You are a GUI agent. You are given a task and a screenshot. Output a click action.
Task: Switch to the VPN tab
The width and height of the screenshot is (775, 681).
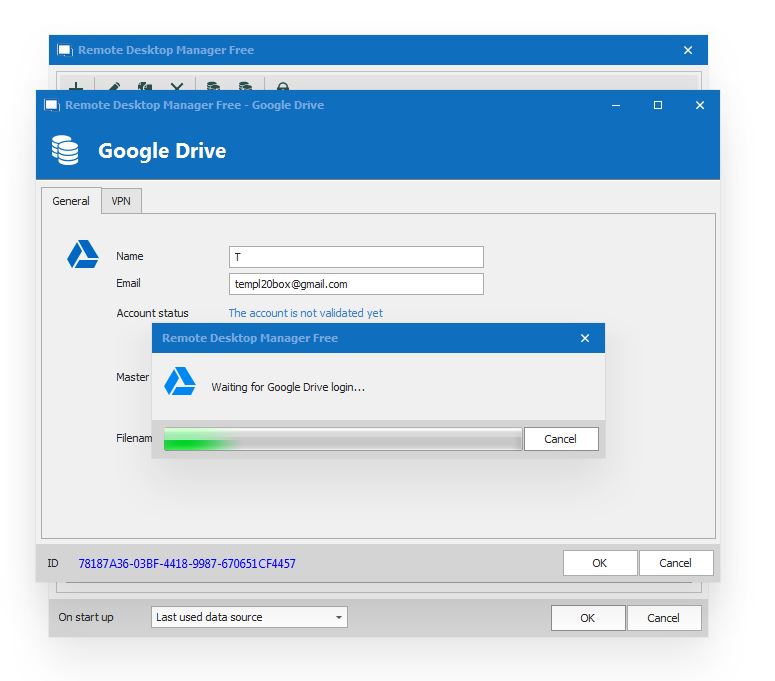121,201
